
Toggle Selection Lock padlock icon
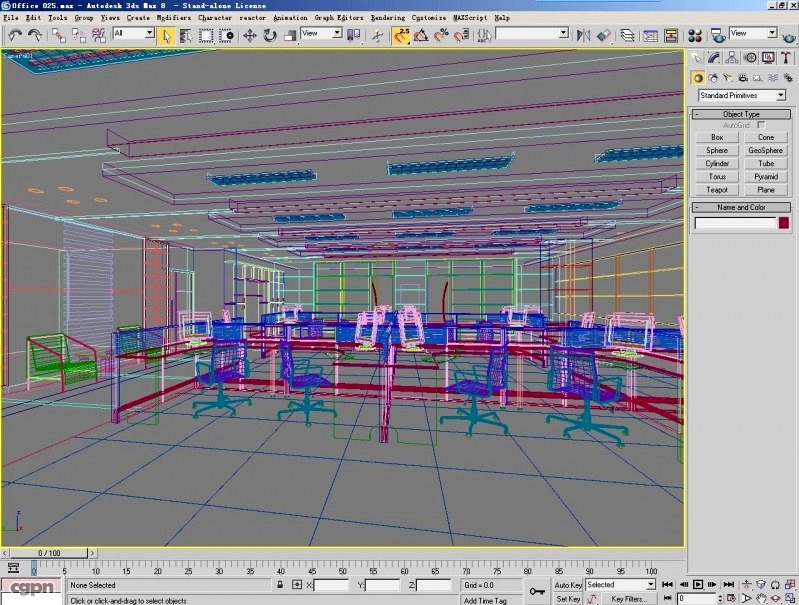click(280, 585)
